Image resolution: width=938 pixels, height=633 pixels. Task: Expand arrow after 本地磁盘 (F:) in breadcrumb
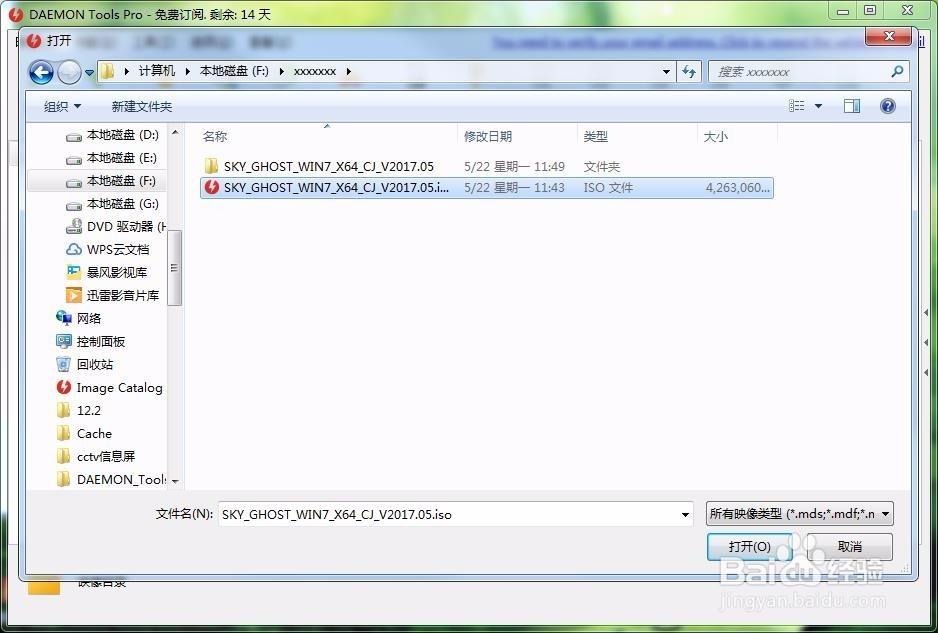click(x=281, y=72)
